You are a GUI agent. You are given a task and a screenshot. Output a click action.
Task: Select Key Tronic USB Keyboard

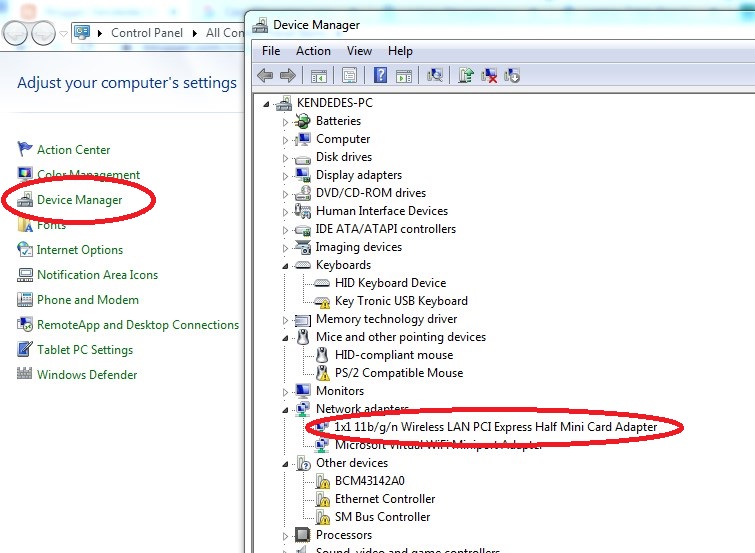pyautogui.click(x=401, y=301)
